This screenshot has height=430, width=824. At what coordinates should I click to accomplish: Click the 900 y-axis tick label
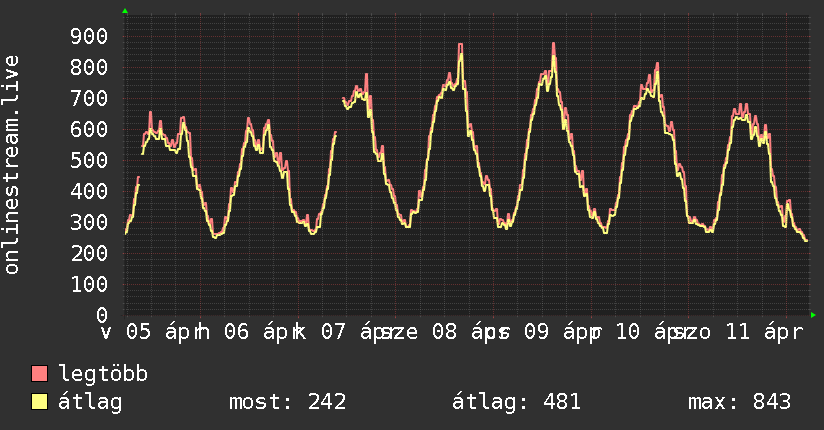coord(89,37)
